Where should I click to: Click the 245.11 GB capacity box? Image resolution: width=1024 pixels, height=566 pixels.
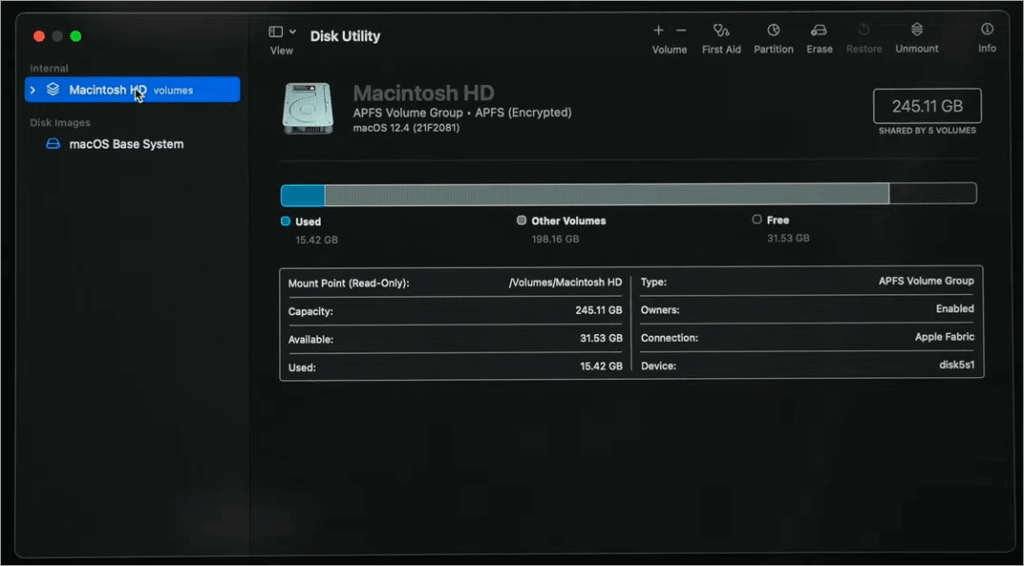click(926, 106)
